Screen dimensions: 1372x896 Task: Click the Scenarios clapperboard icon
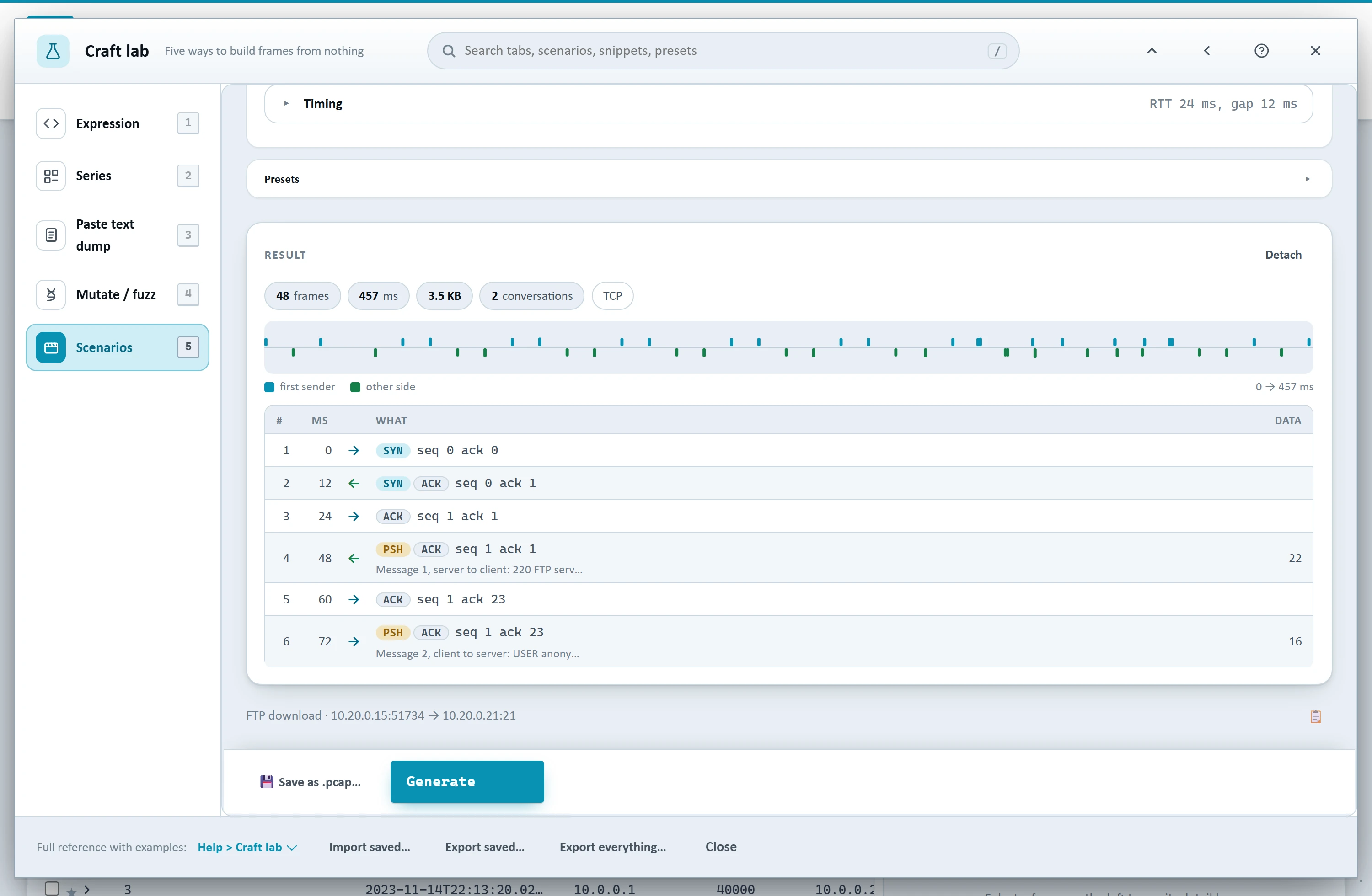tap(51, 347)
